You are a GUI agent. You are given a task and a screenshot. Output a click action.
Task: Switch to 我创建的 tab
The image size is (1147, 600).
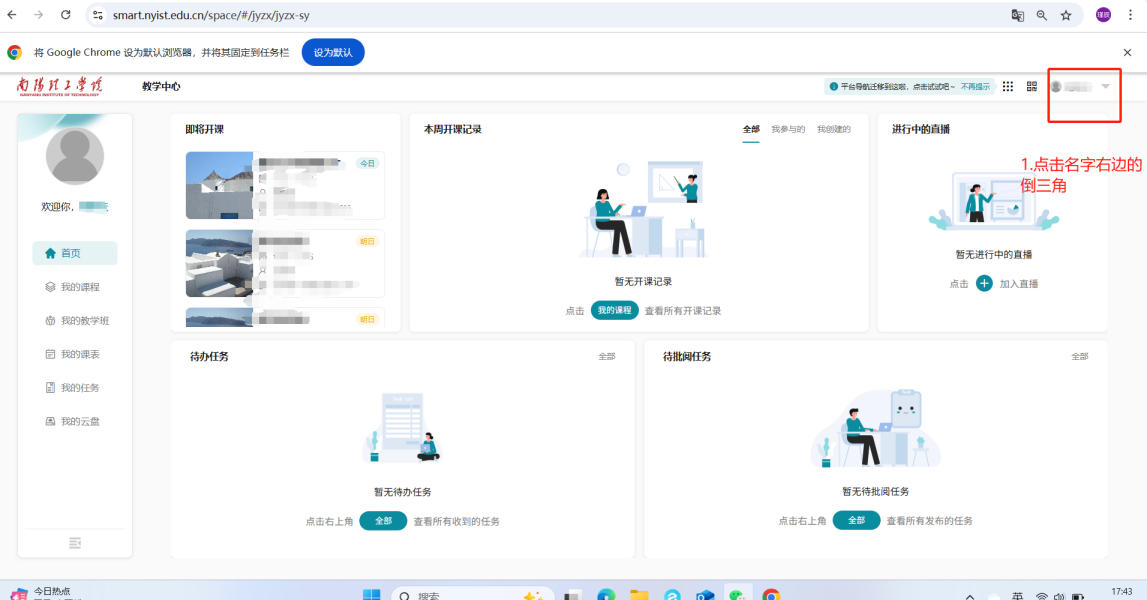(x=833, y=129)
